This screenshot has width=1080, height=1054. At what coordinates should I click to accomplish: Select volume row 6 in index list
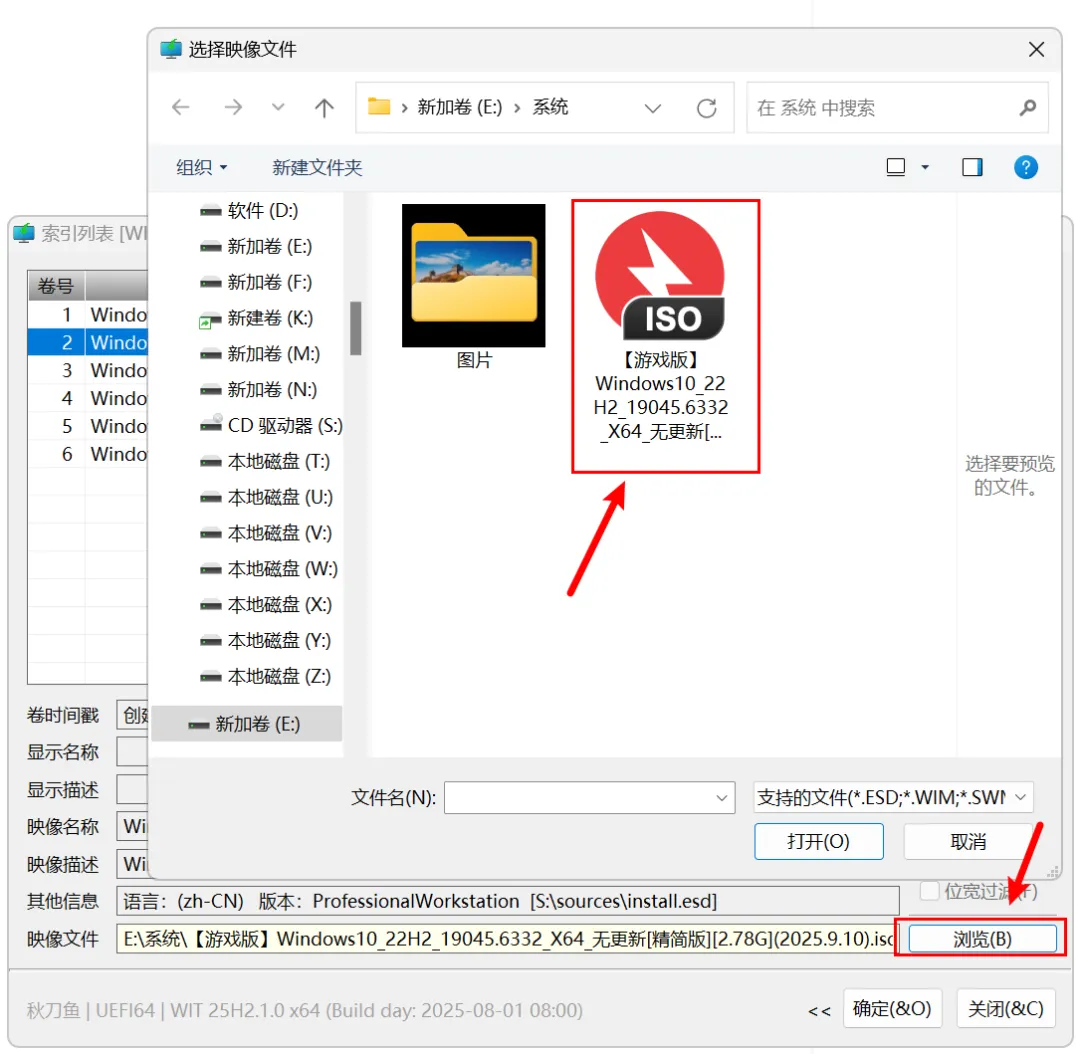(x=88, y=454)
